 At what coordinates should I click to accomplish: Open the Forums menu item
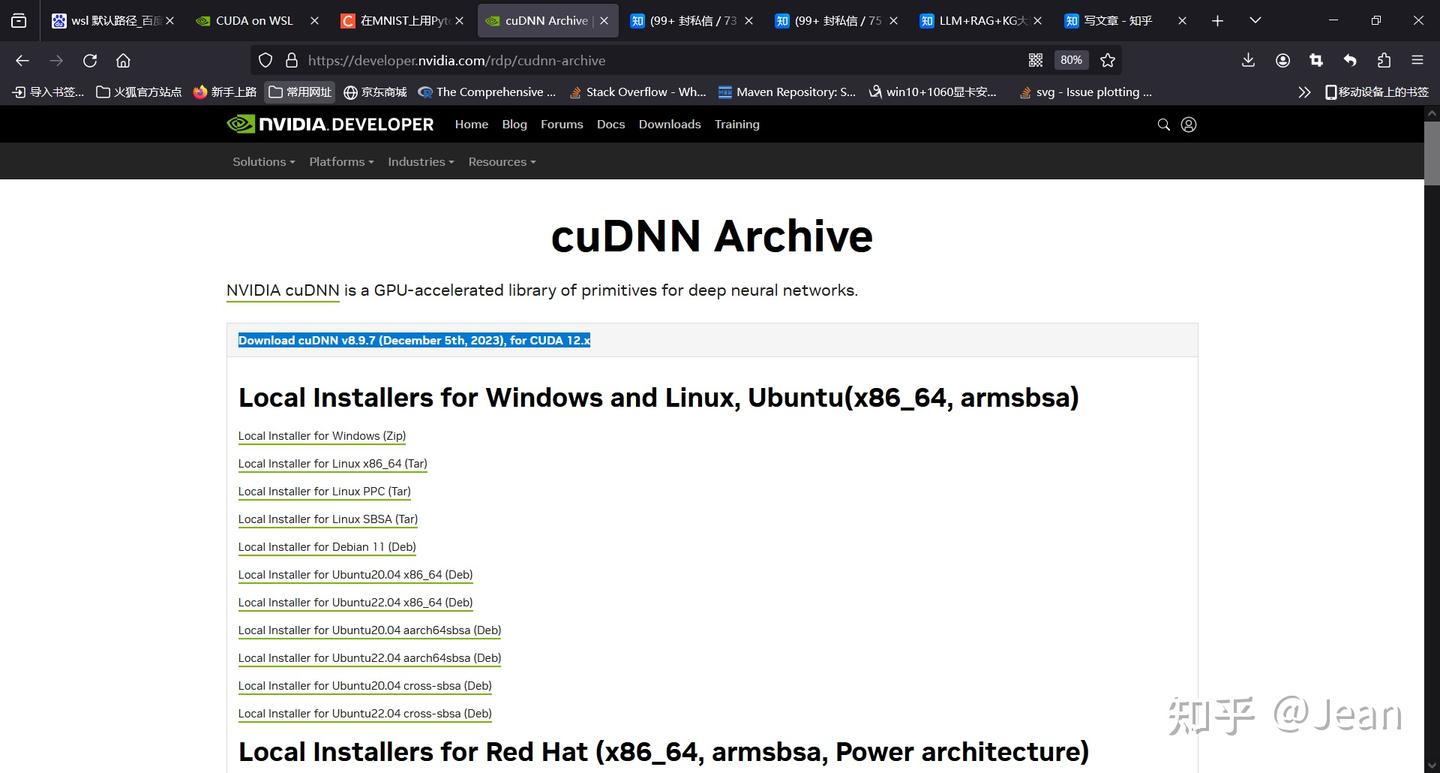(561, 124)
